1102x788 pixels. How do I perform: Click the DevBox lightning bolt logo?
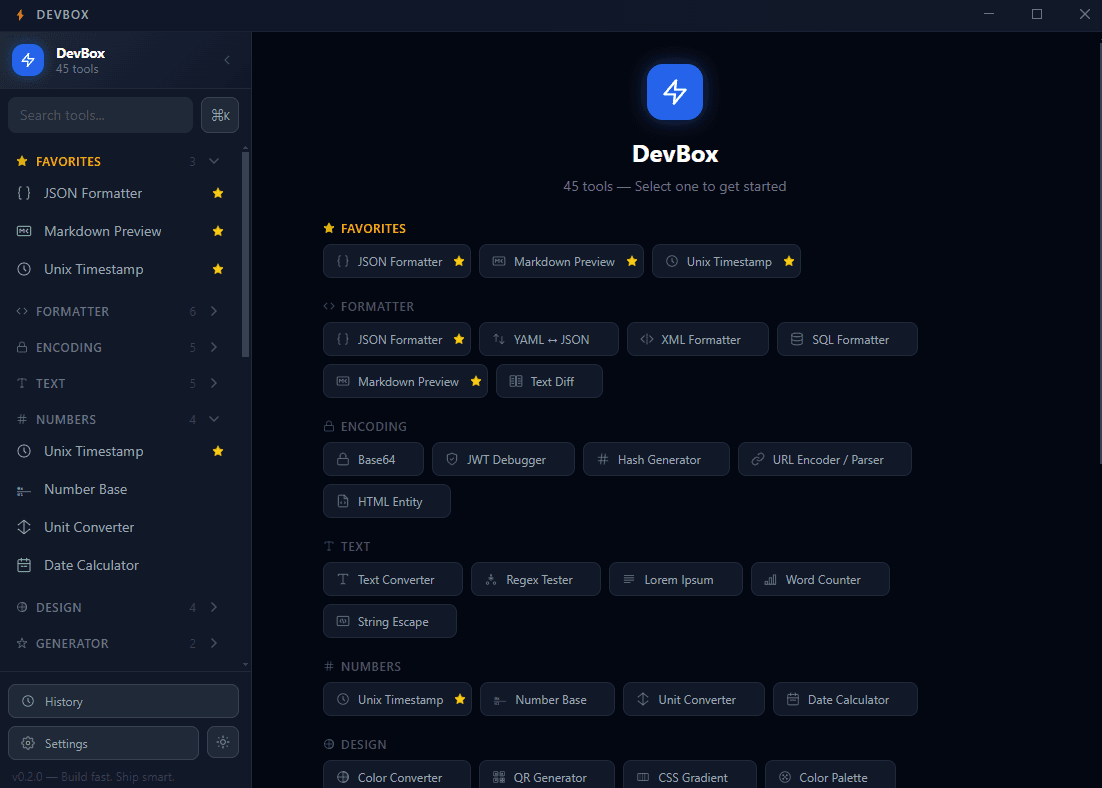point(27,60)
